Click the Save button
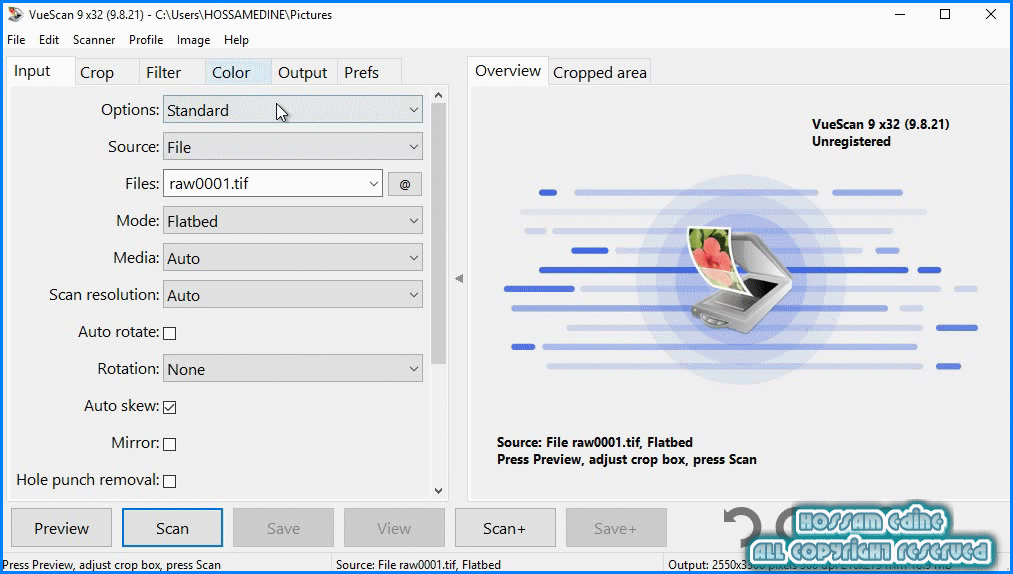1013x574 pixels. click(x=284, y=528)
